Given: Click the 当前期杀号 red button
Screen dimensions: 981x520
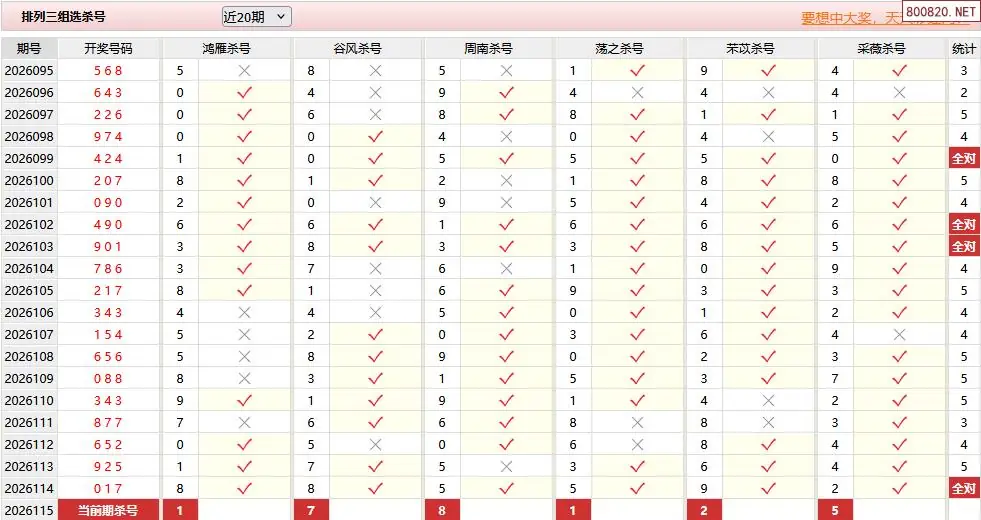Looking at the screenshot, I should coord(108,510).
